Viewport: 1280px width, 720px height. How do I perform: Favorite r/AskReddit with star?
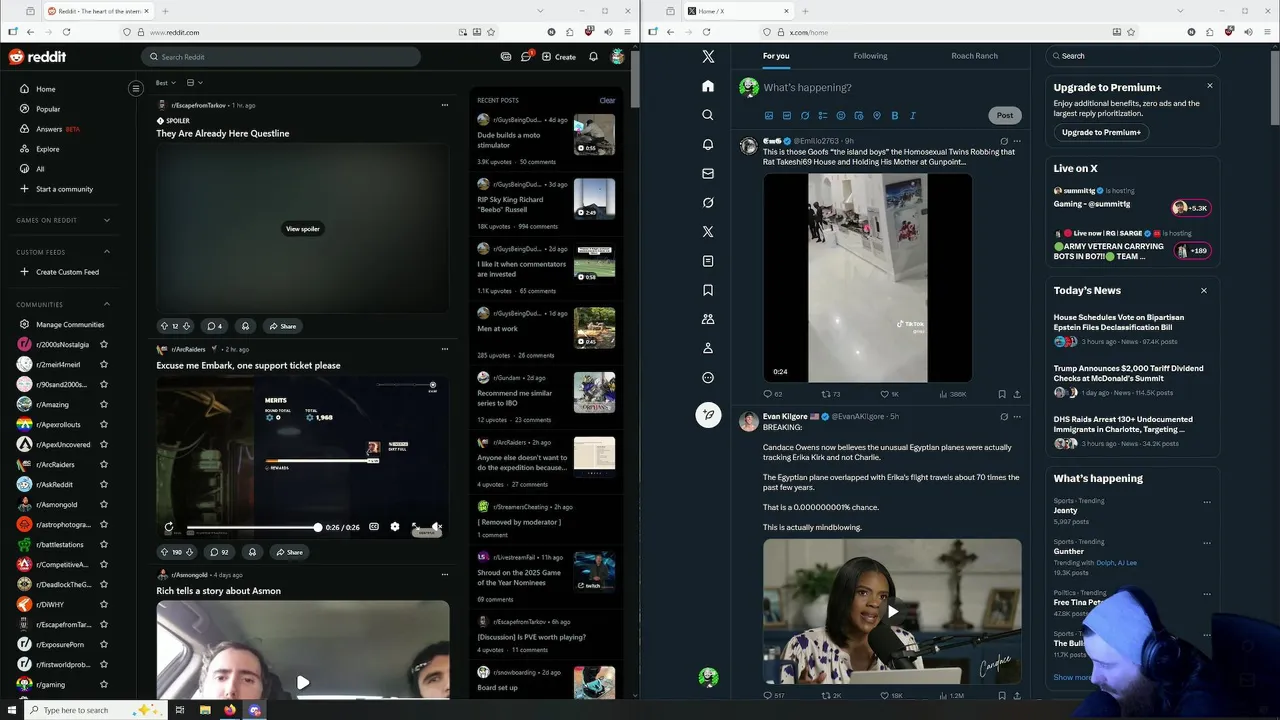[x=104, y=484]
